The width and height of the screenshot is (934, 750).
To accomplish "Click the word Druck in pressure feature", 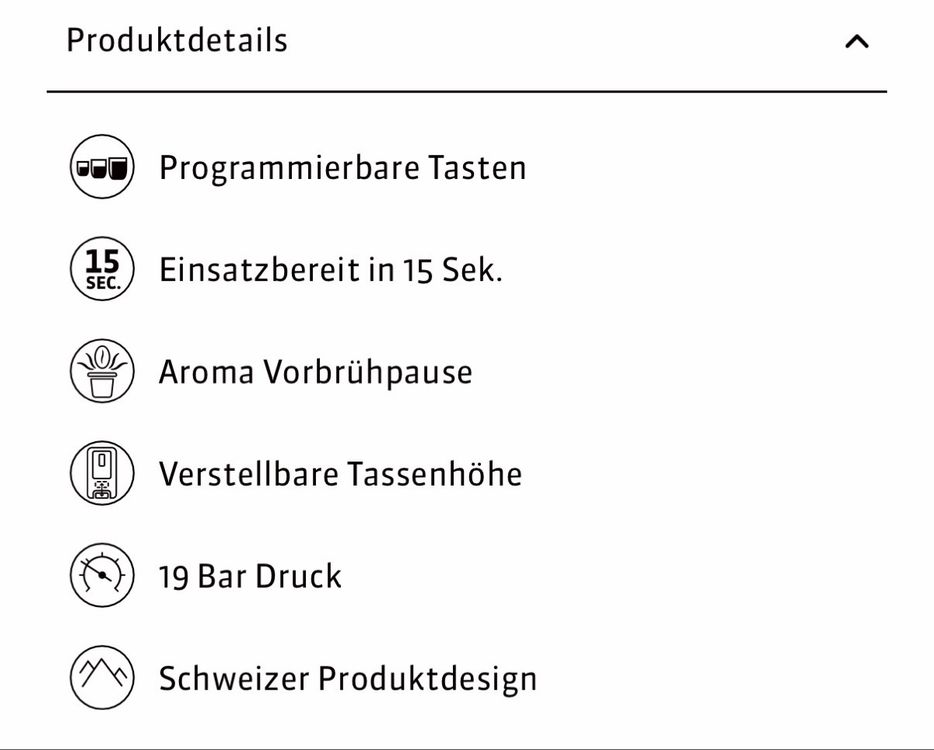I will (299, 577).
